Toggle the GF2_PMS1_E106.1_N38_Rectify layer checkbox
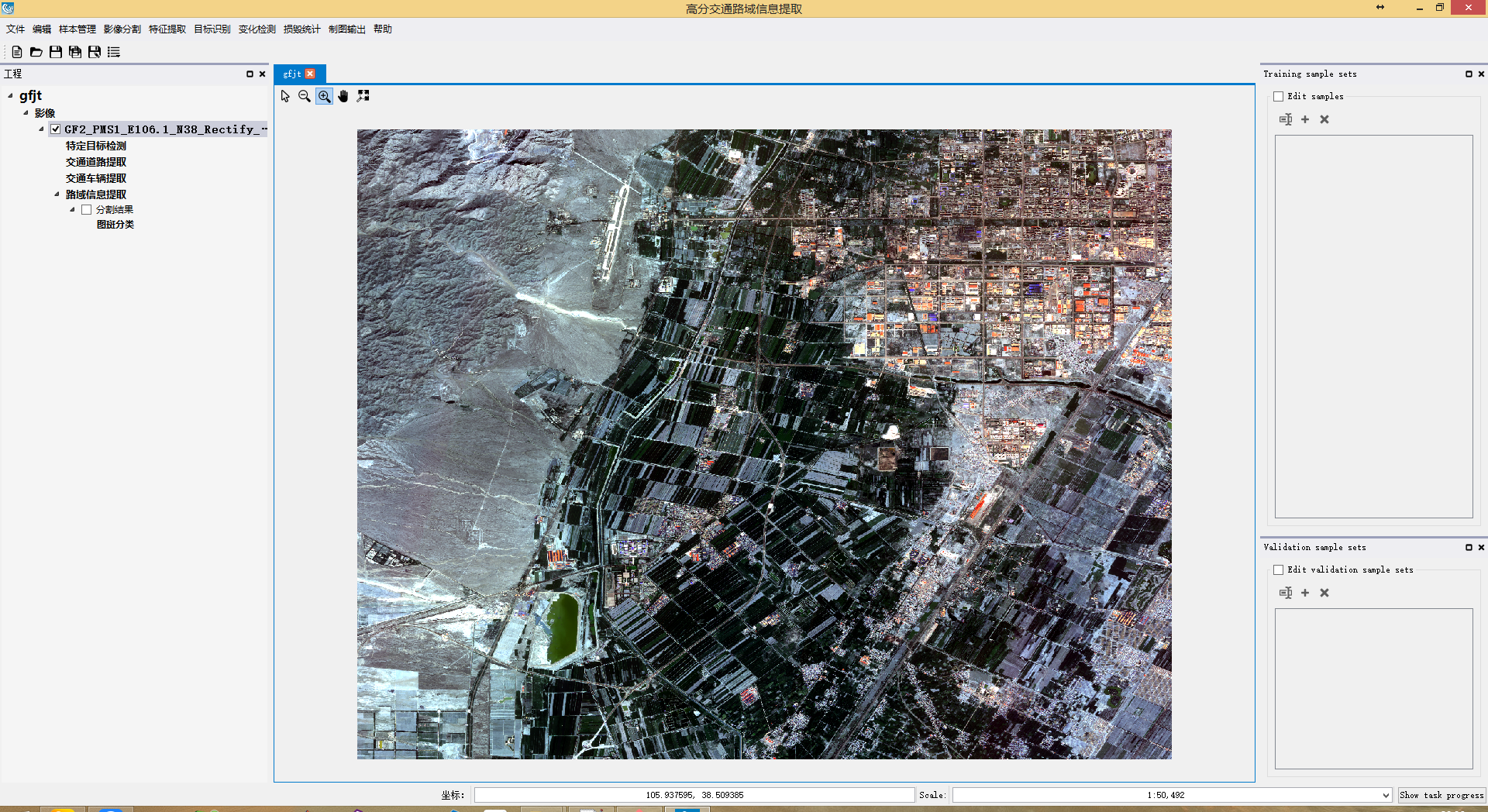This screenshot has height=812, width=1488. 56,129
